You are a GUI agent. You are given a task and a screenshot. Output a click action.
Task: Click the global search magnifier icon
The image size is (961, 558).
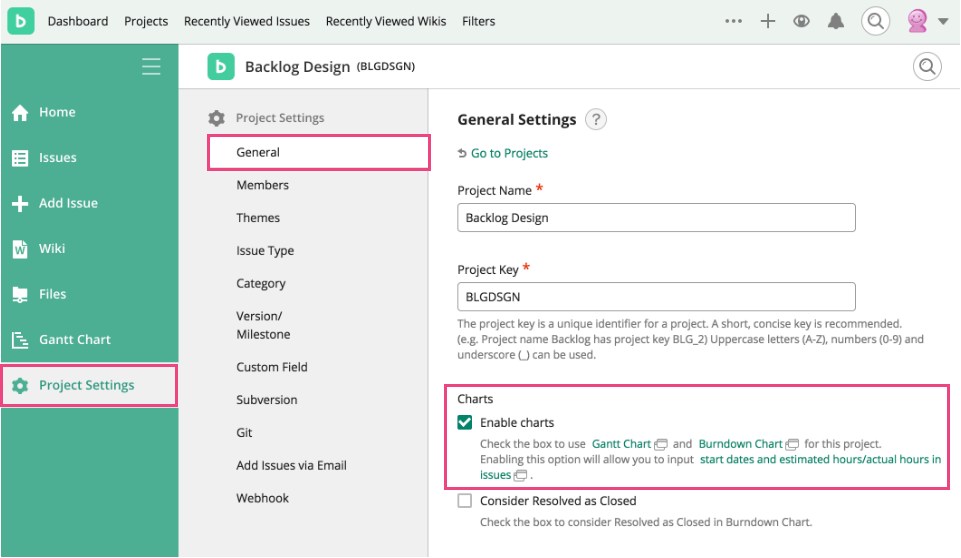pyautogui.click(x=875, y=21)
